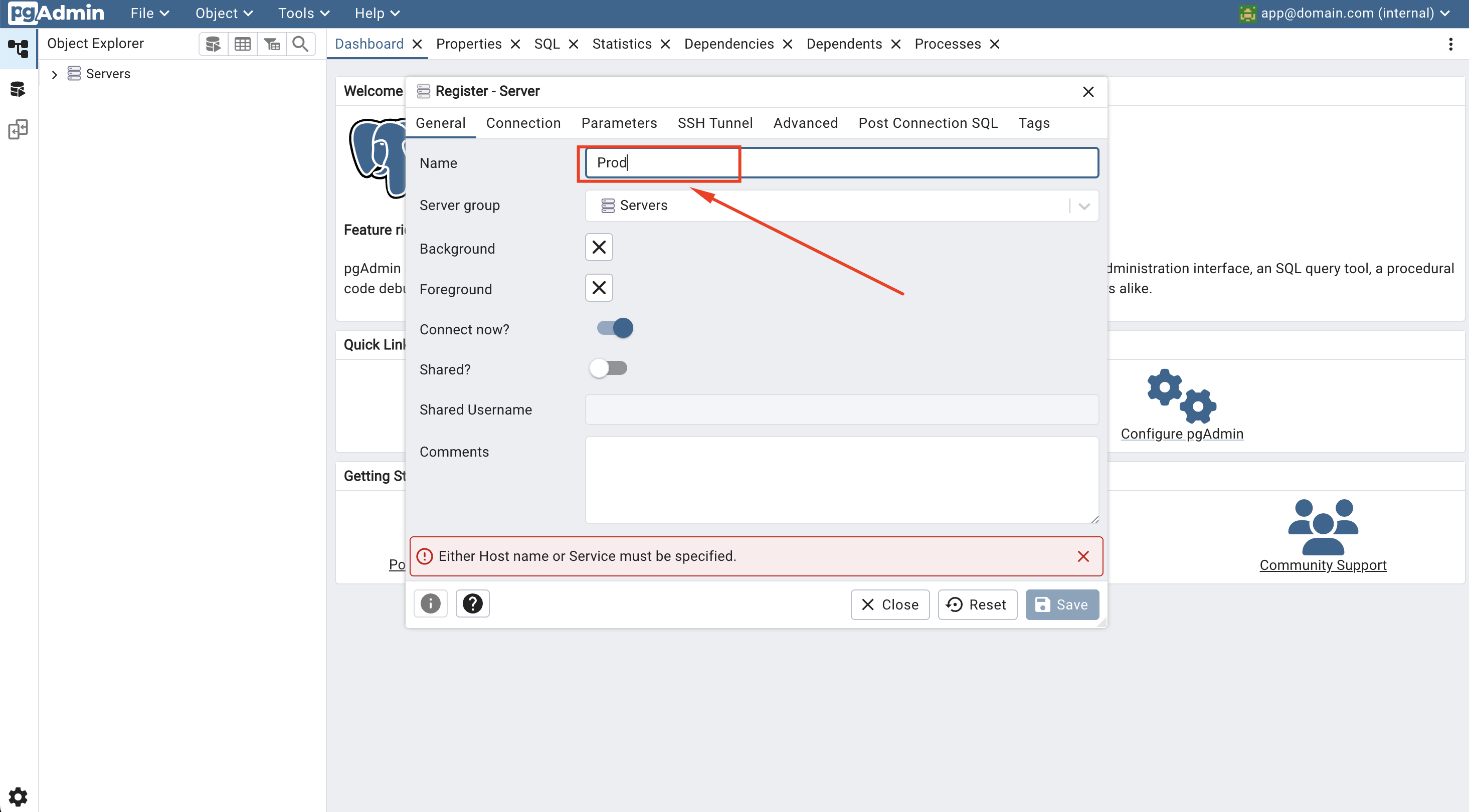This screenshot has width=1469, height=812.
Task: Open the Server group dropdown
Action: coord(1083,206)
